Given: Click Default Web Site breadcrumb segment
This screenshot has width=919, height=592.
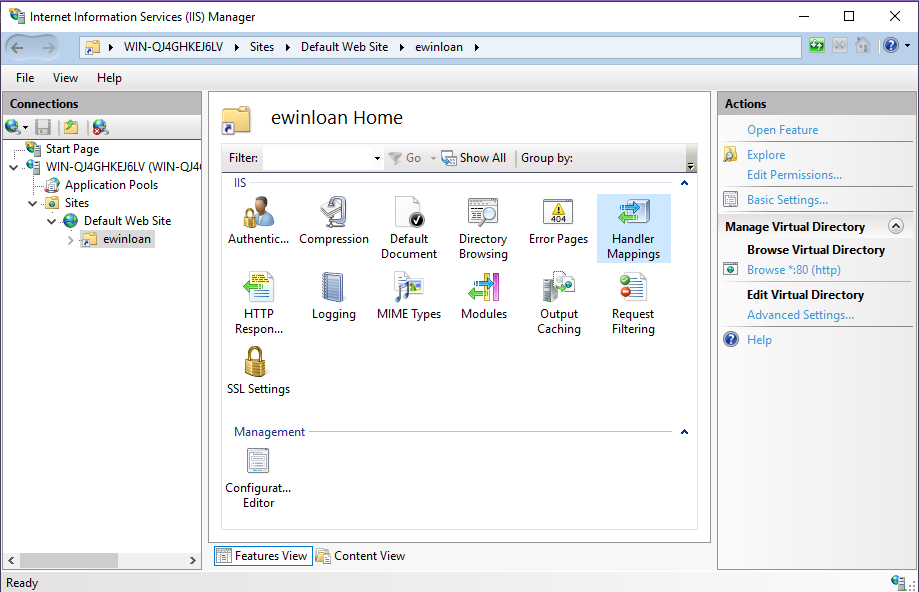Looking at the screenshot, I should 345,47.
